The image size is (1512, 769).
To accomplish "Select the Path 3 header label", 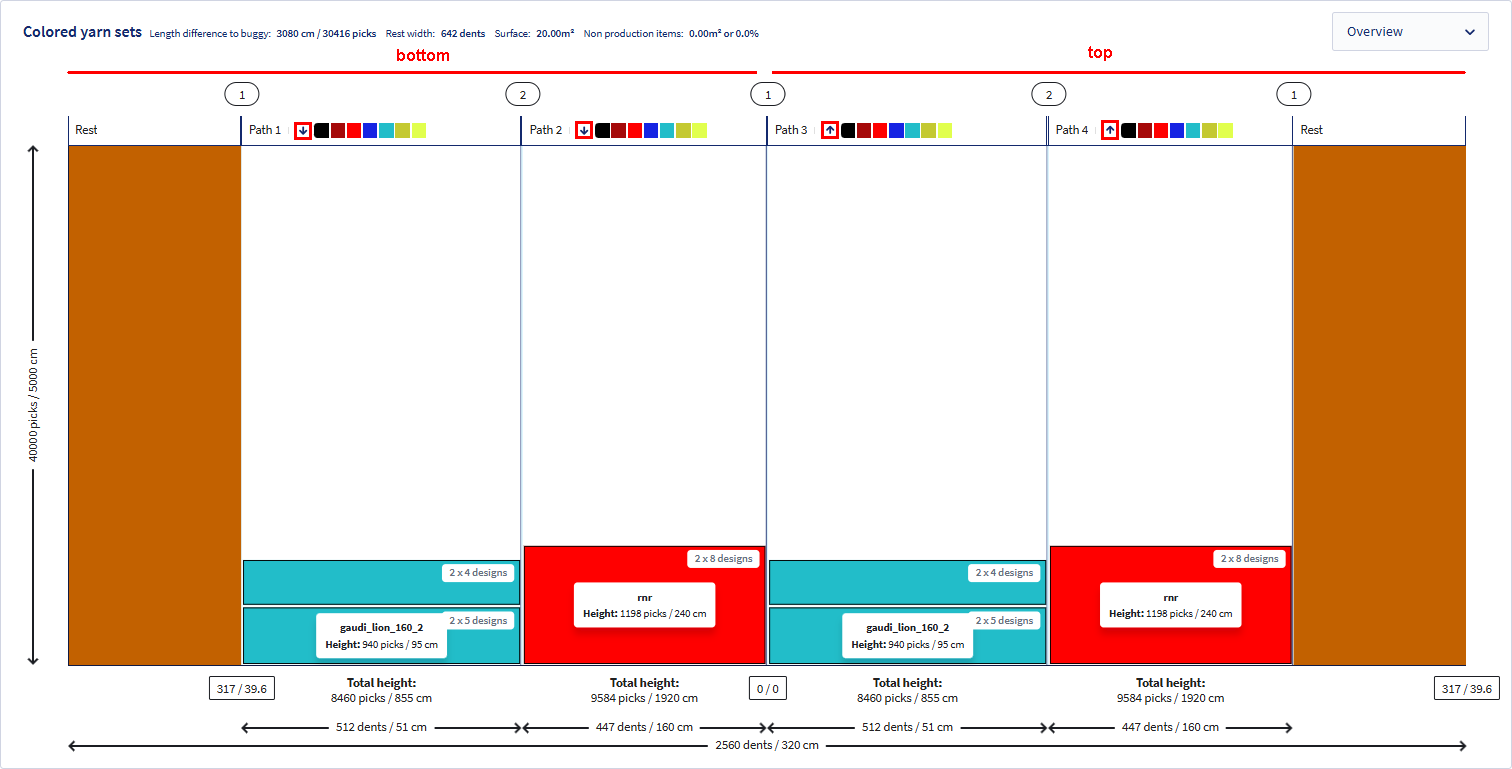I will (x=791, y=130).
